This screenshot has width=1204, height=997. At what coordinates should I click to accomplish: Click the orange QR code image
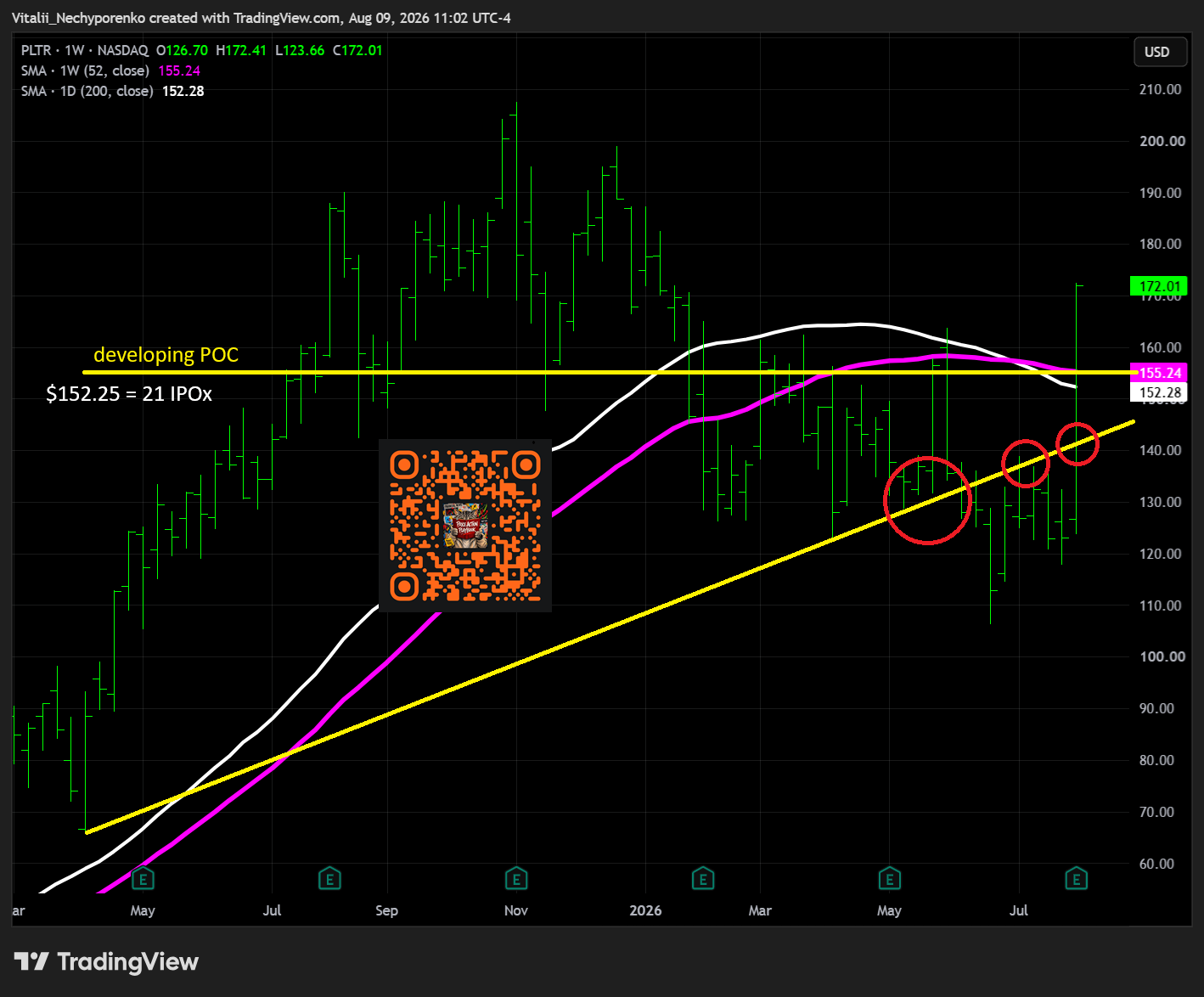click(465, 526)
